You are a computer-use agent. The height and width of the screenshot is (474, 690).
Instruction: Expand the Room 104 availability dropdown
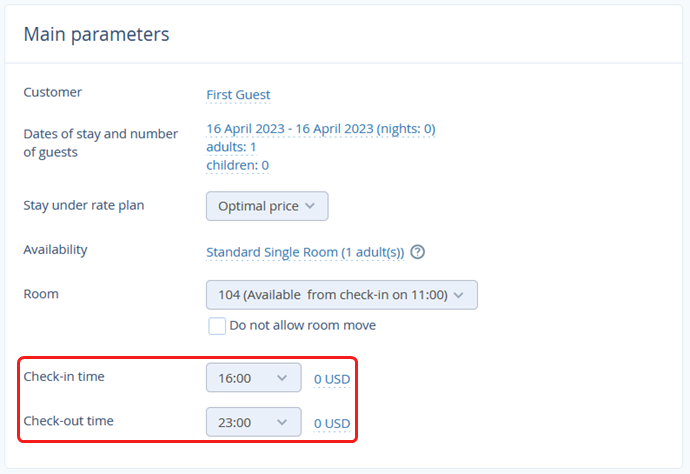341,295
